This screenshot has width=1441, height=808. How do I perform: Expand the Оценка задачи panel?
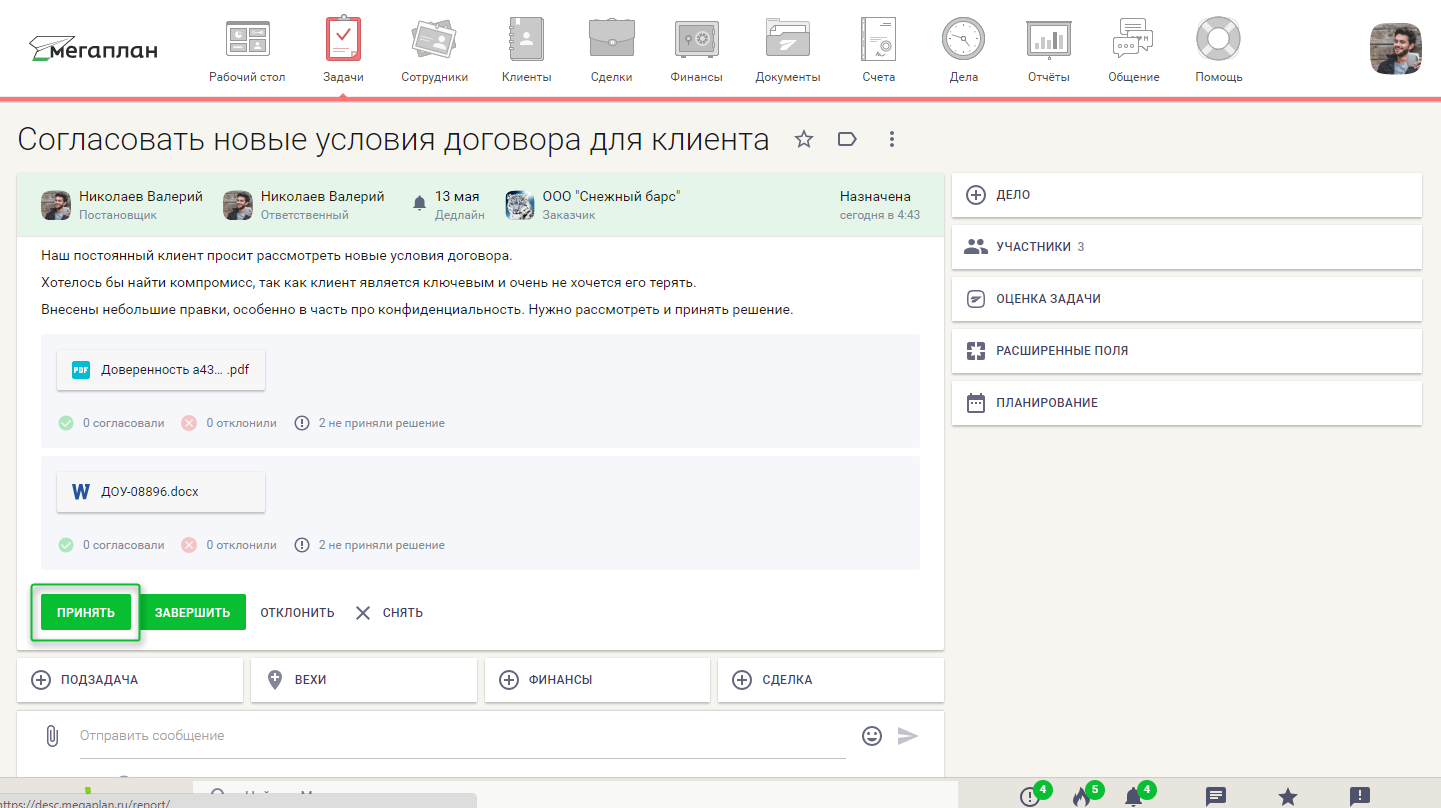point(1187,299)
